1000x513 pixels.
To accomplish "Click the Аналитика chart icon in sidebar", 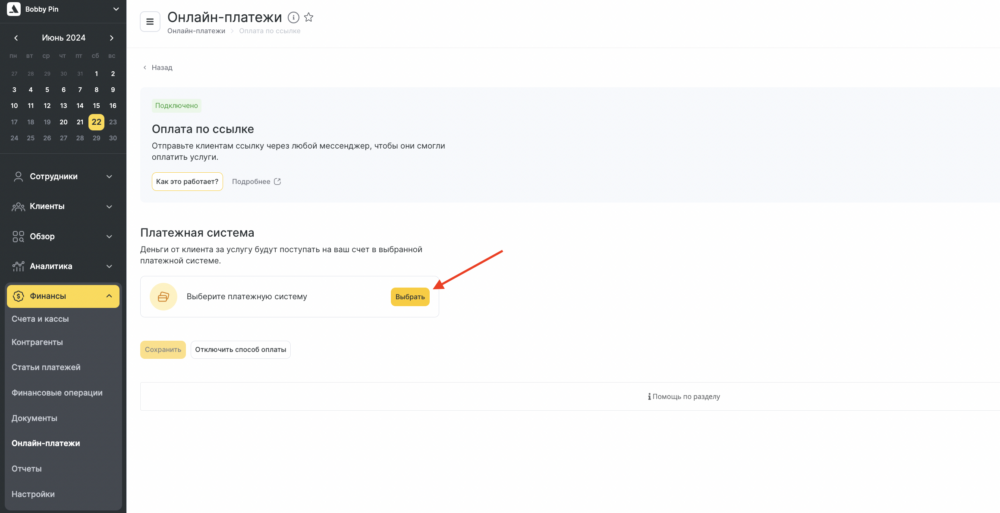I will coord(19,266).
